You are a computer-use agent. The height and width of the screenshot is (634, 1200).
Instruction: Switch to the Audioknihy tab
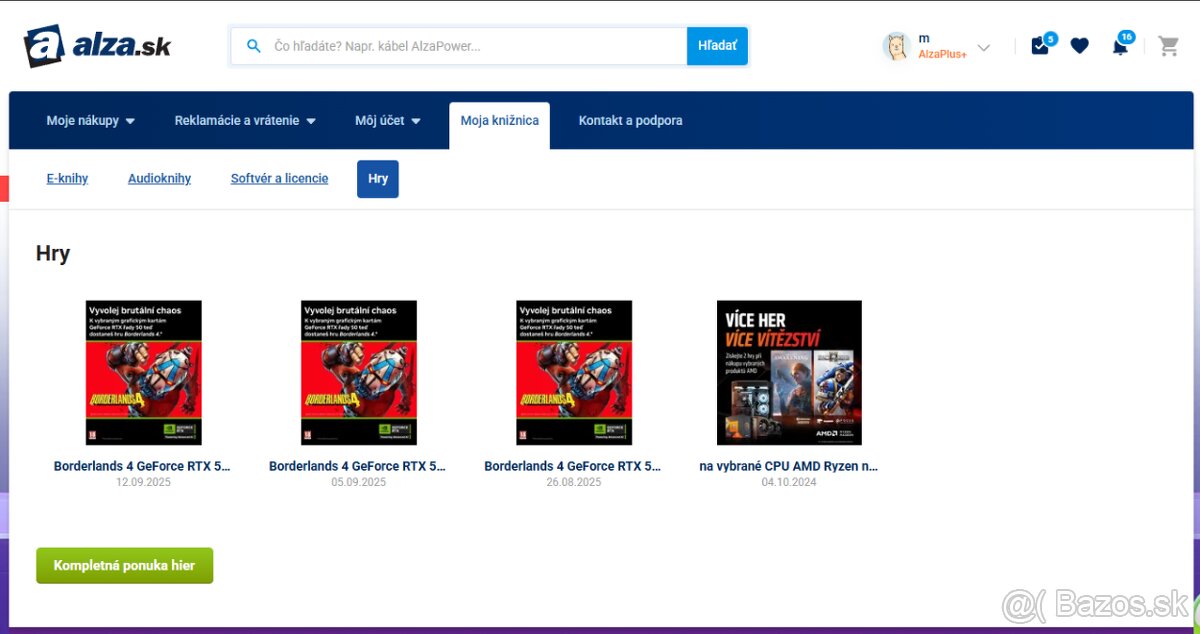[x=159, y=179]
